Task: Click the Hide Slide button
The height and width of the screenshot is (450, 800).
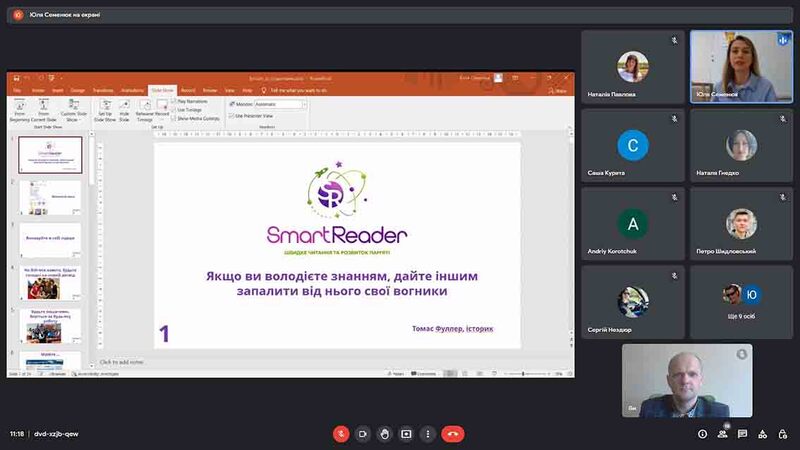Action: (124, 111)
